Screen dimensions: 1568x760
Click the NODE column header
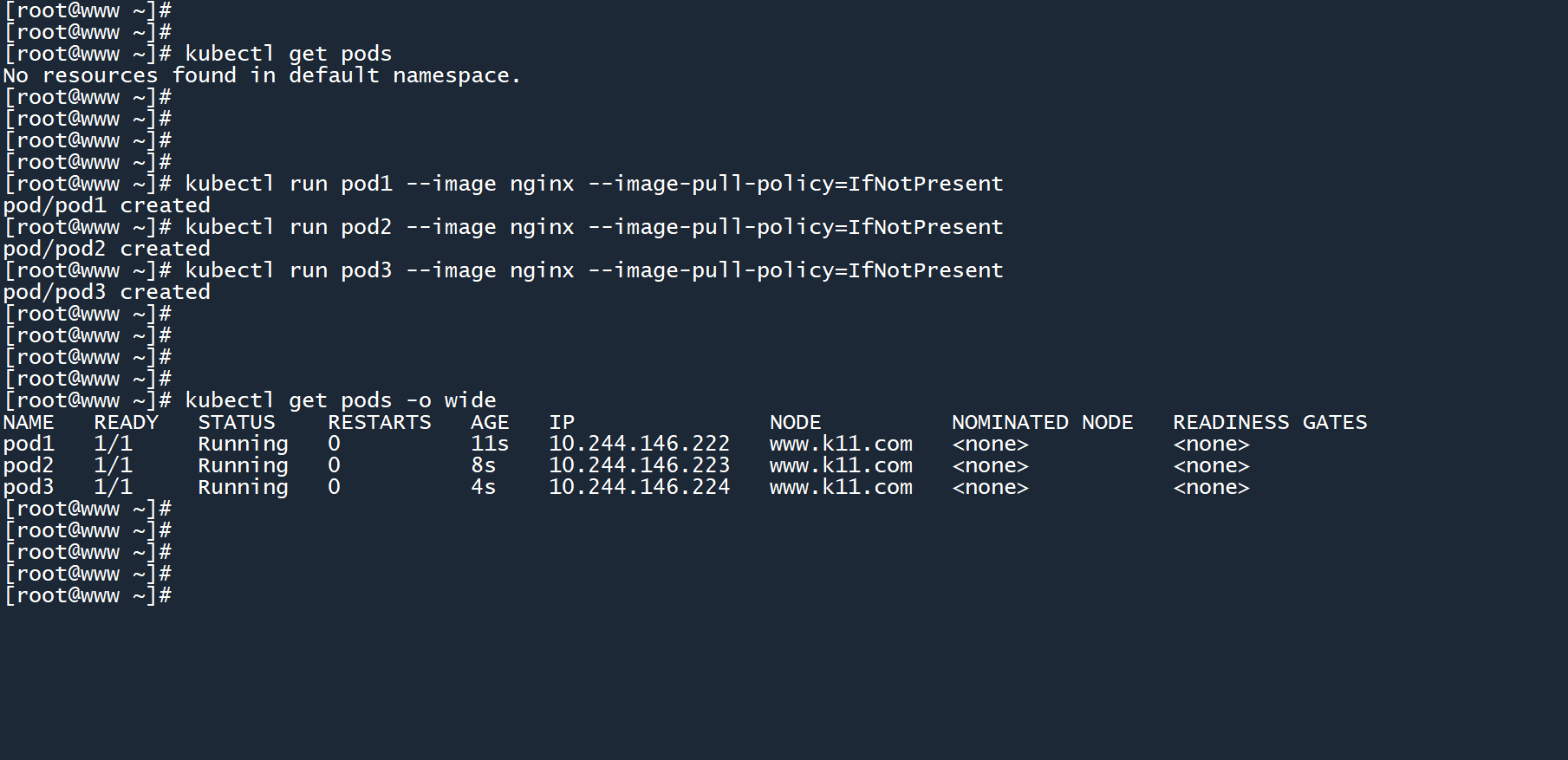pyautogui.click(x=795, y=422)
